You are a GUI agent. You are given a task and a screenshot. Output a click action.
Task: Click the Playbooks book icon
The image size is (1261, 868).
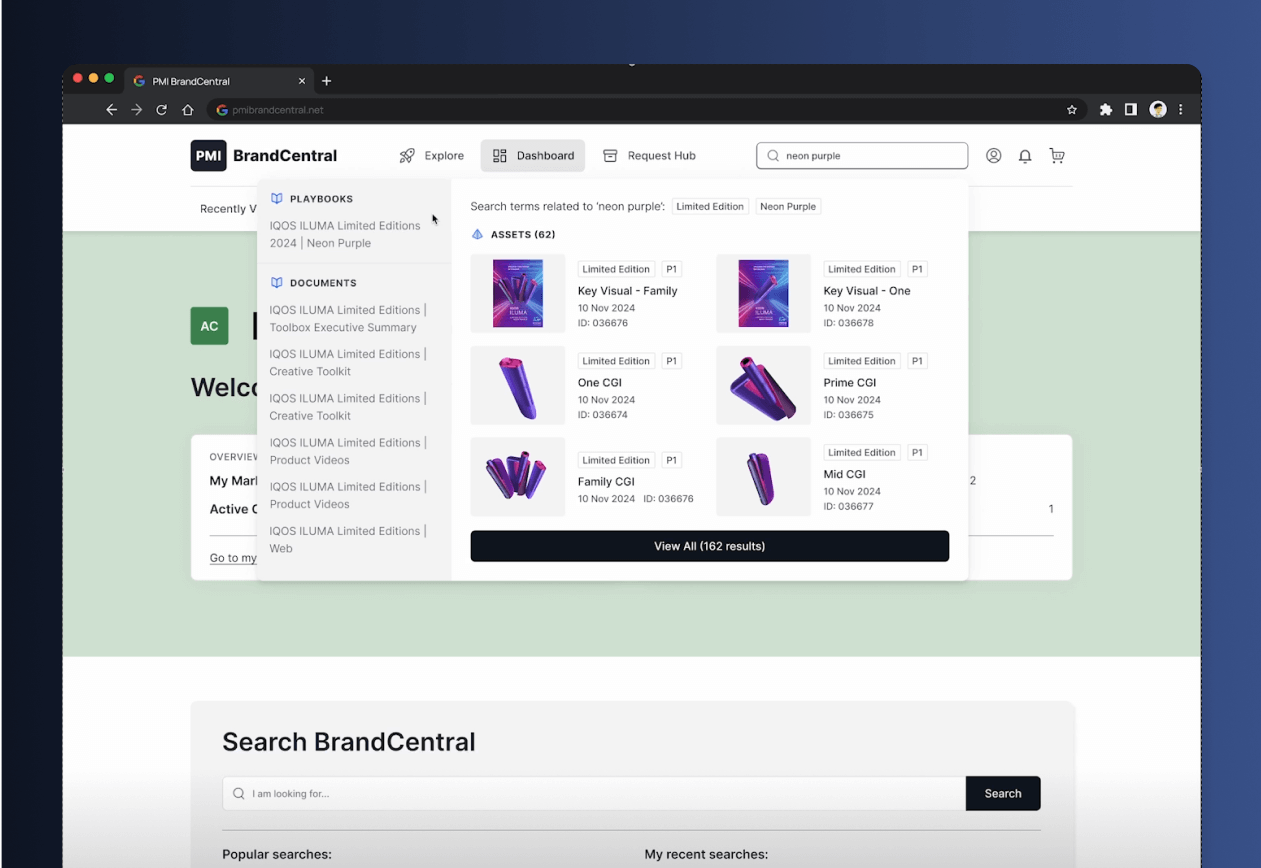(277, 199)
